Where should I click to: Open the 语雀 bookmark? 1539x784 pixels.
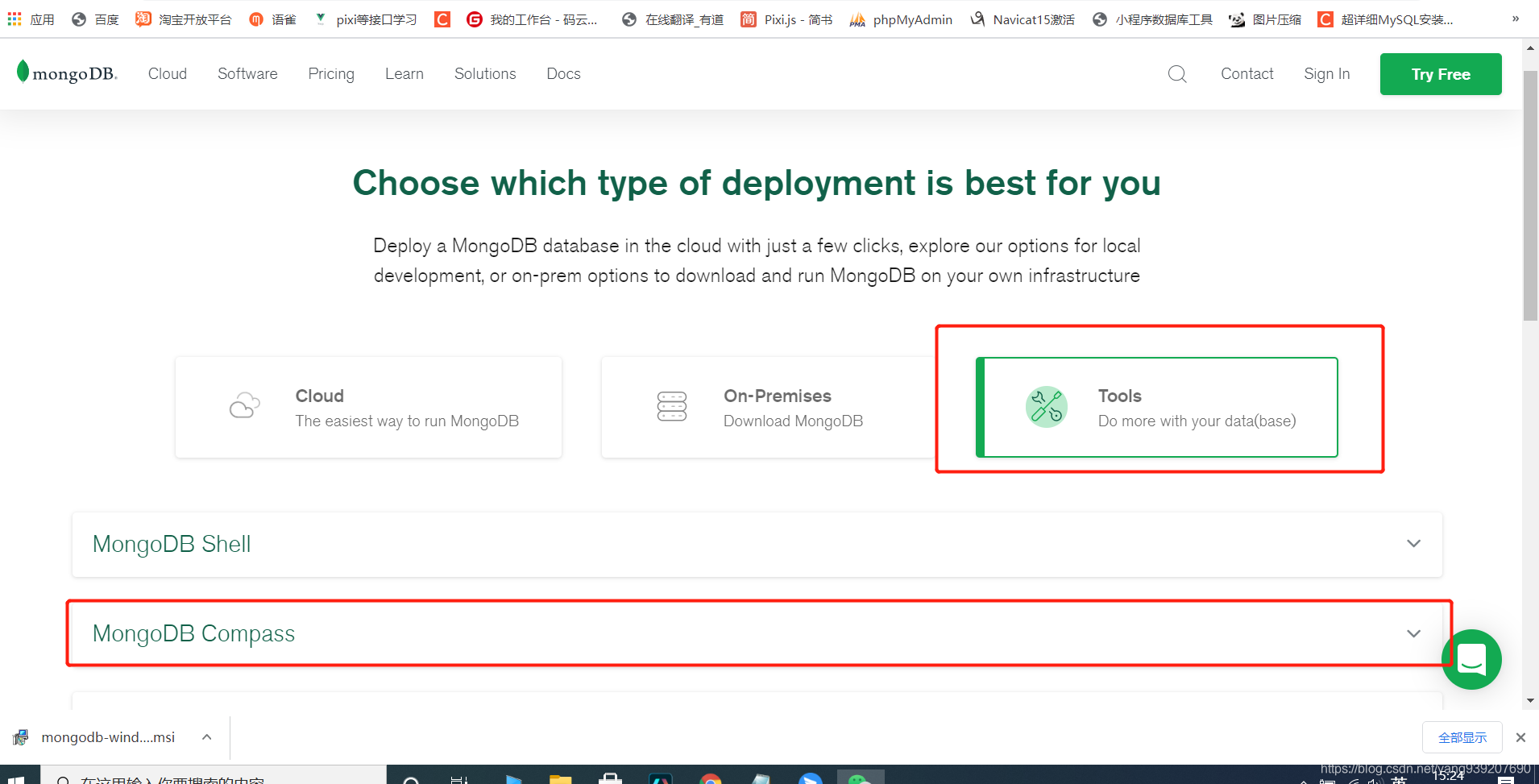point(272,19)
